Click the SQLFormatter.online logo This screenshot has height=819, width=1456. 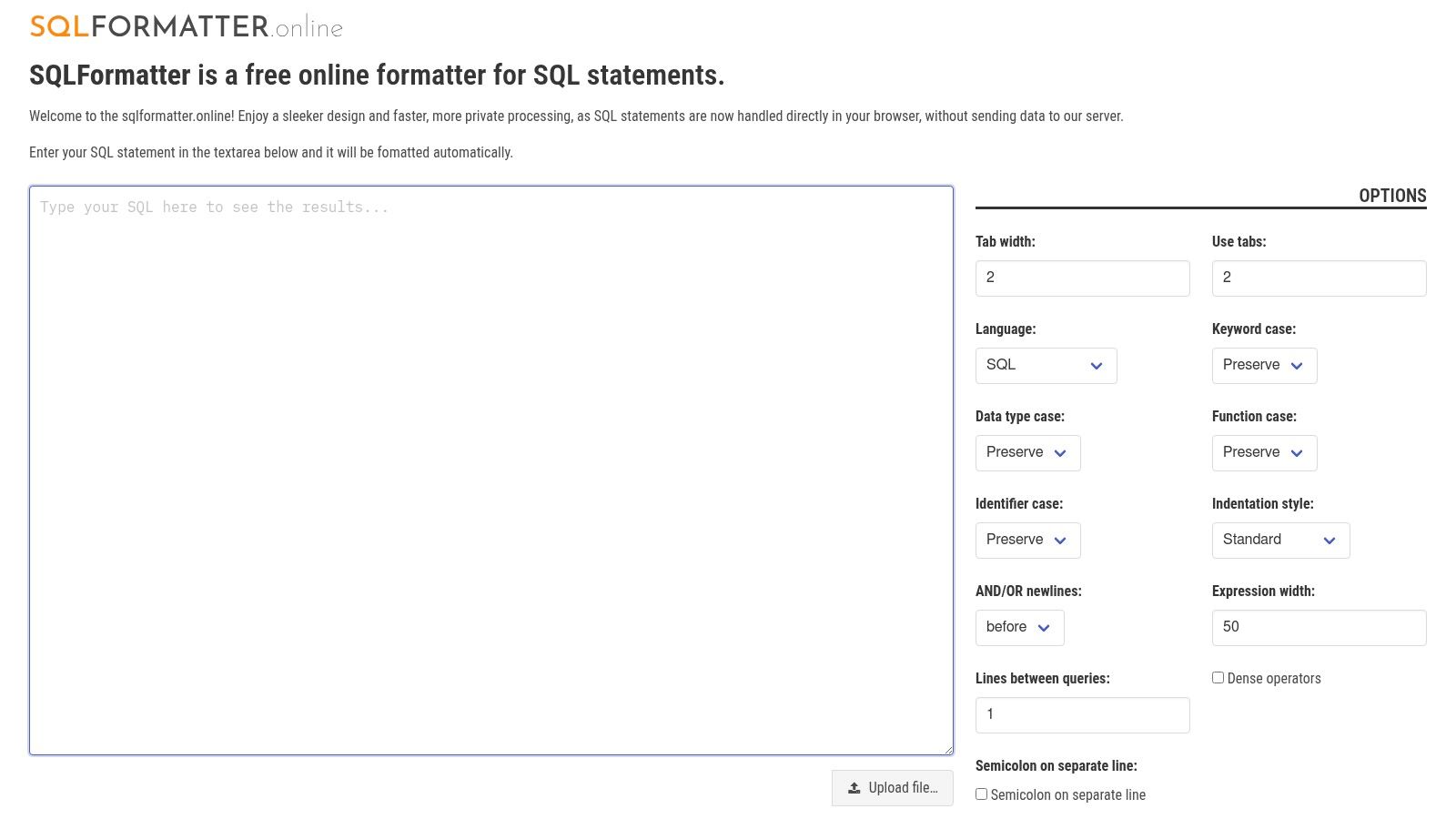point(186,25)
